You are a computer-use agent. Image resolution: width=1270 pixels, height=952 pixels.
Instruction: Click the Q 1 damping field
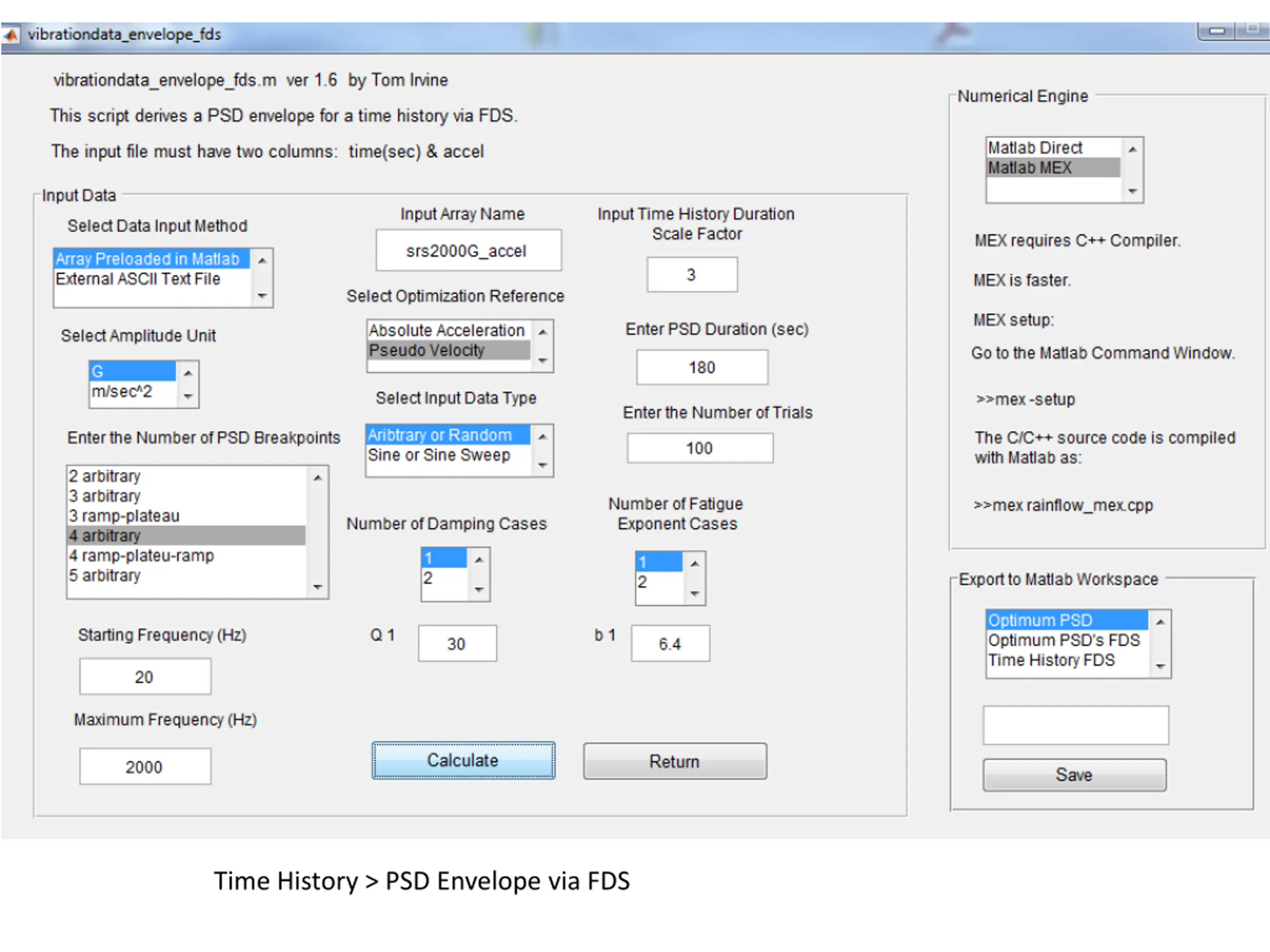[x=457, y=643]
